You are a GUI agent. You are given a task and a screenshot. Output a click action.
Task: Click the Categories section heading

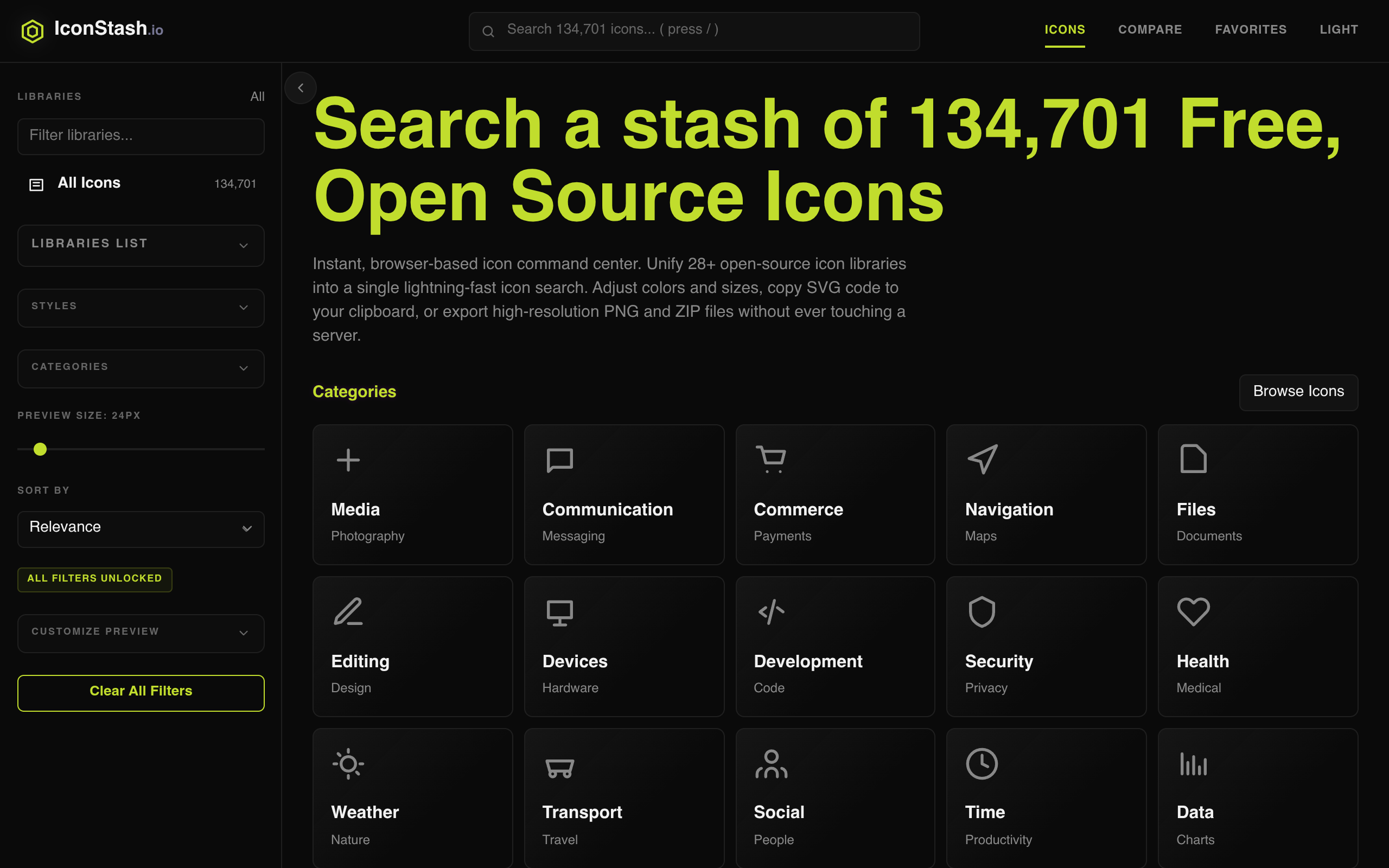click(354, 392)
